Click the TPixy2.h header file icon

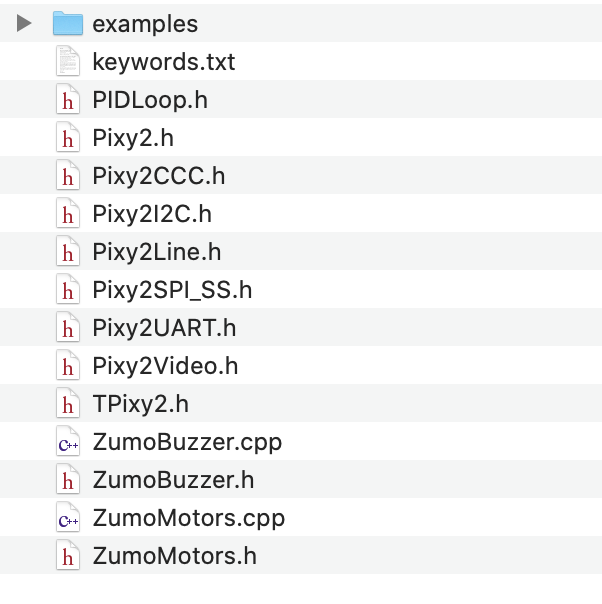click(67, 404)
